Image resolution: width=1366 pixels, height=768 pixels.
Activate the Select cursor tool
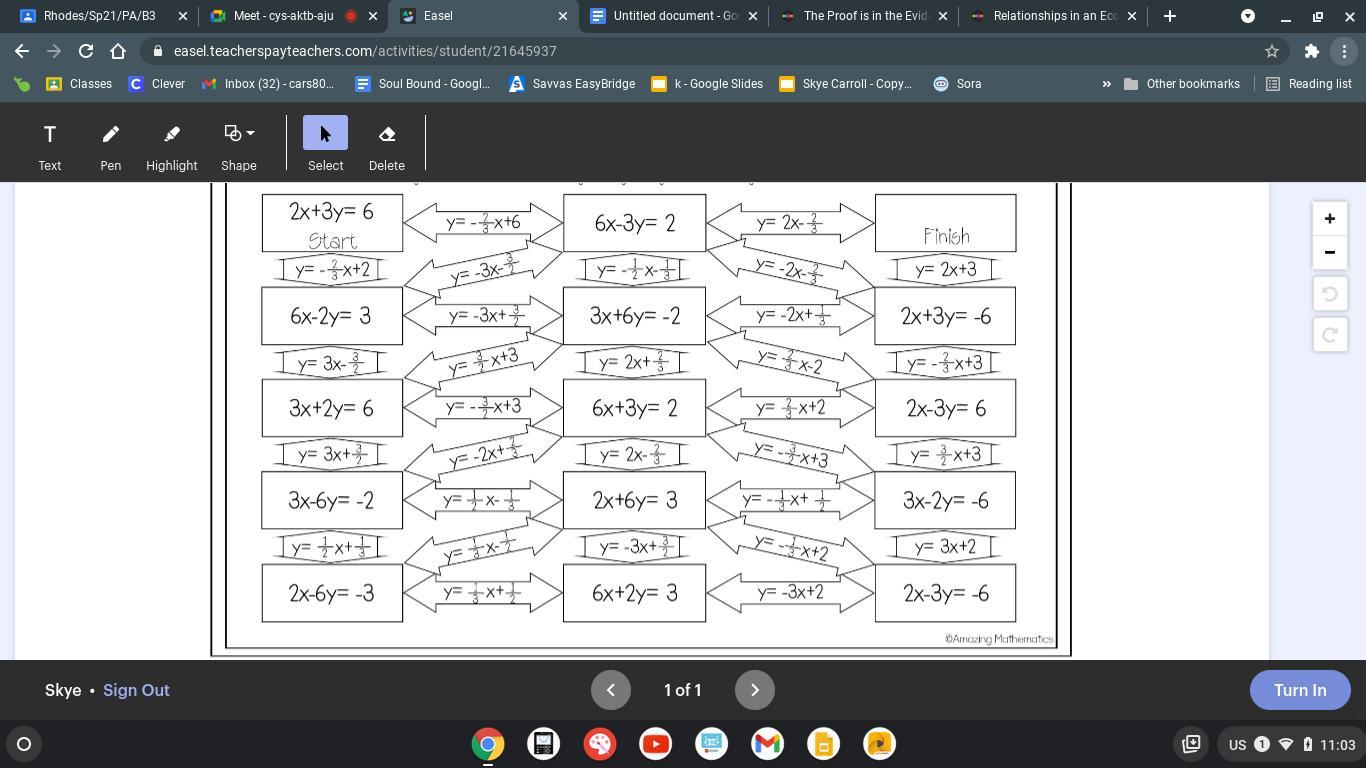point(325,145)
